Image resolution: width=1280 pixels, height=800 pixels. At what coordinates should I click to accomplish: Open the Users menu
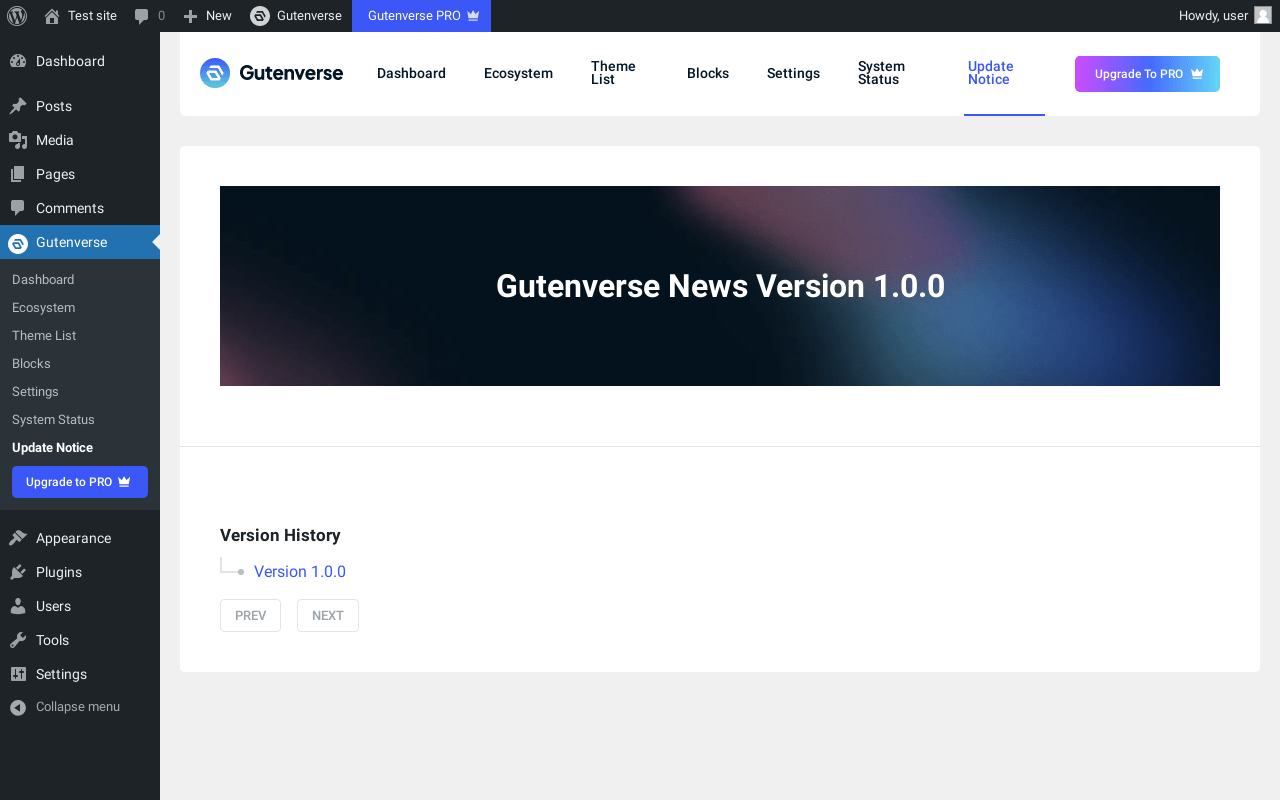(80, 606)
